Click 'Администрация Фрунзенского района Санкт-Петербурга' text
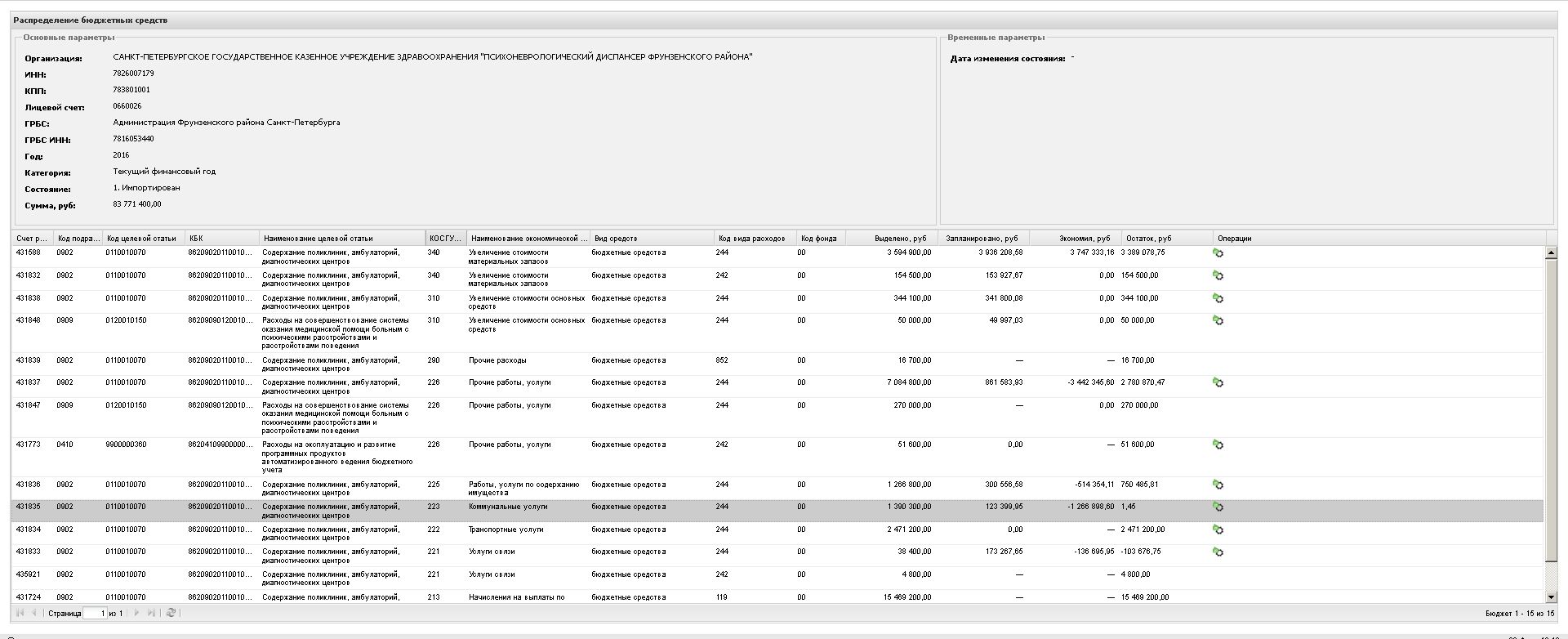Viewport: 1568px width, 639px height. click(x=226, y=123)
